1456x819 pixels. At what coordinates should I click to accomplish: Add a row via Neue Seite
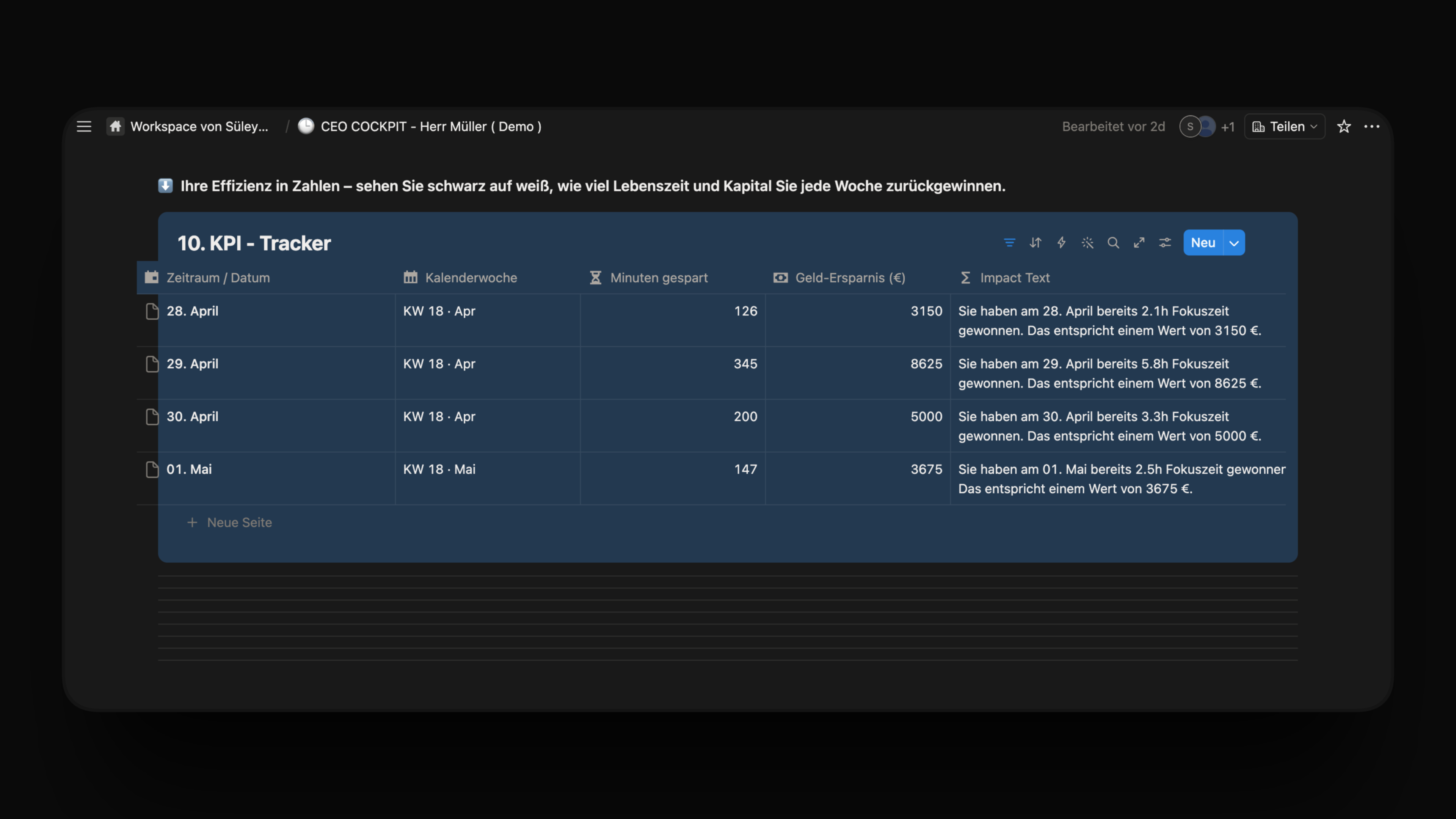(x=229, y=523)
